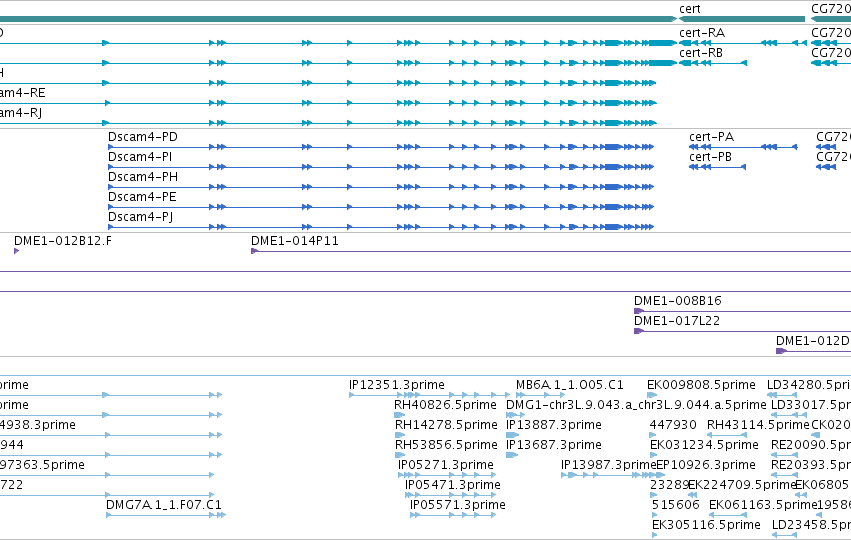Click the am4-RJ transcript label

coord(21,113)
